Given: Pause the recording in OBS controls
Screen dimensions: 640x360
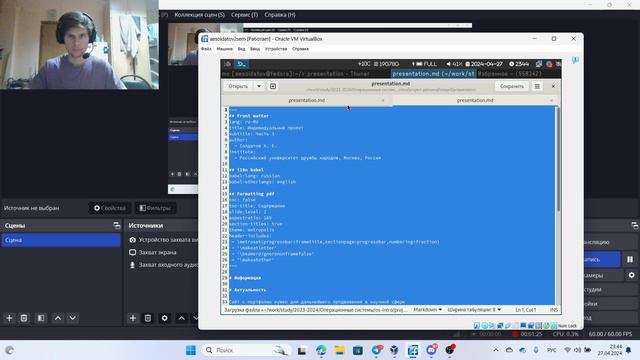Looking at the screenshot, I should [630, 259].
